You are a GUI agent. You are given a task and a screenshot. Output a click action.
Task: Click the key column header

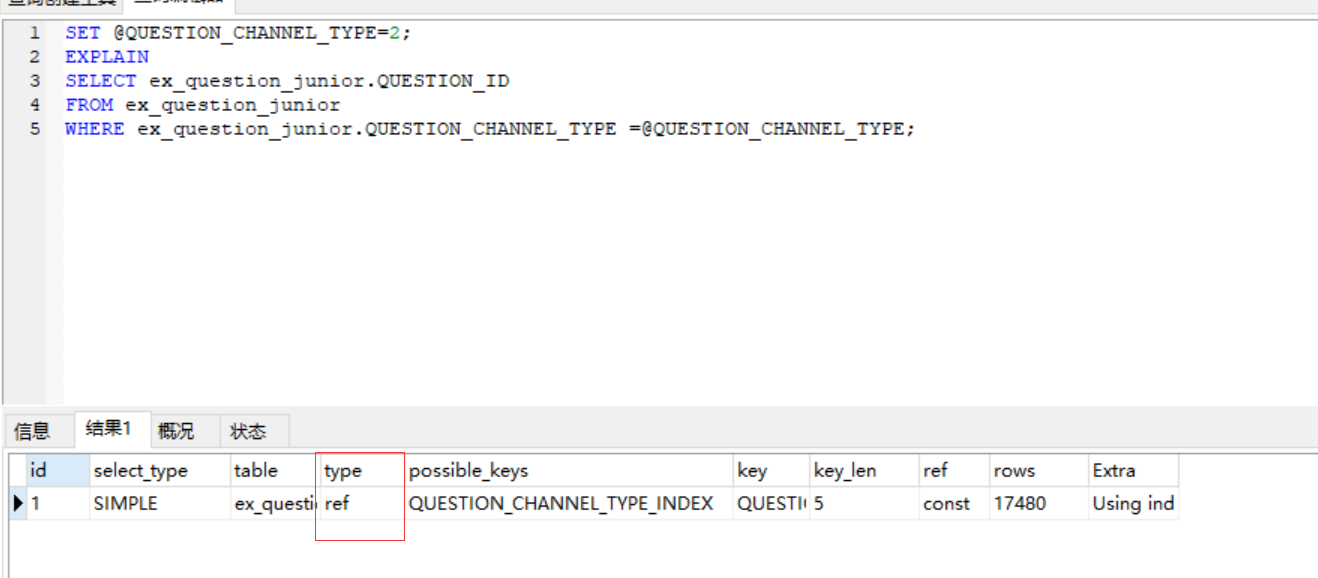coord(771,470)
